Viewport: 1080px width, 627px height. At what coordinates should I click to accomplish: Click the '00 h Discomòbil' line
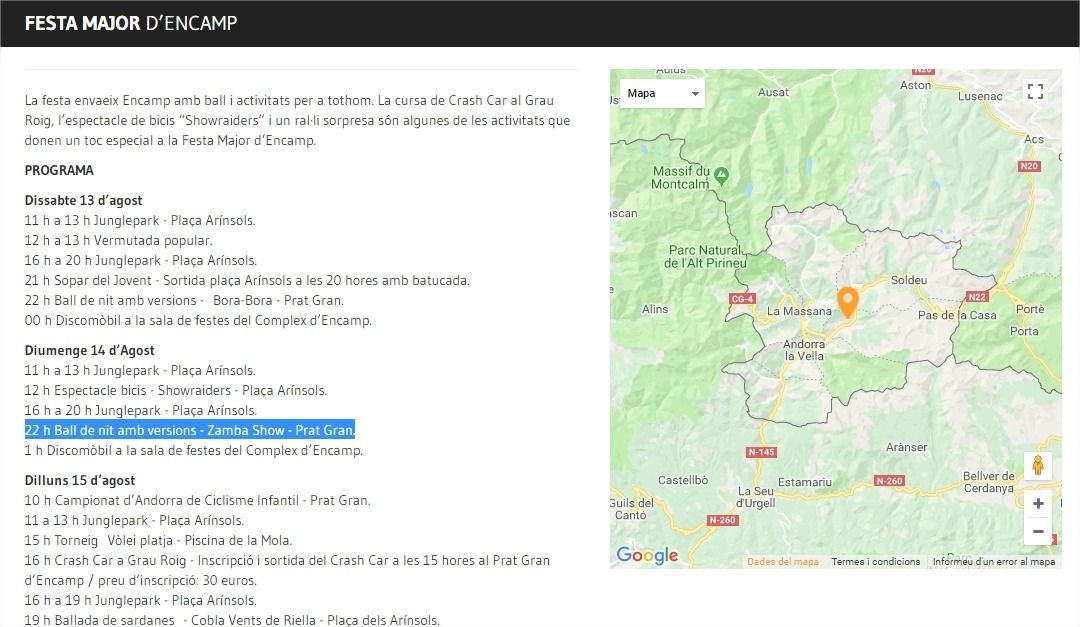coord(198,320)
